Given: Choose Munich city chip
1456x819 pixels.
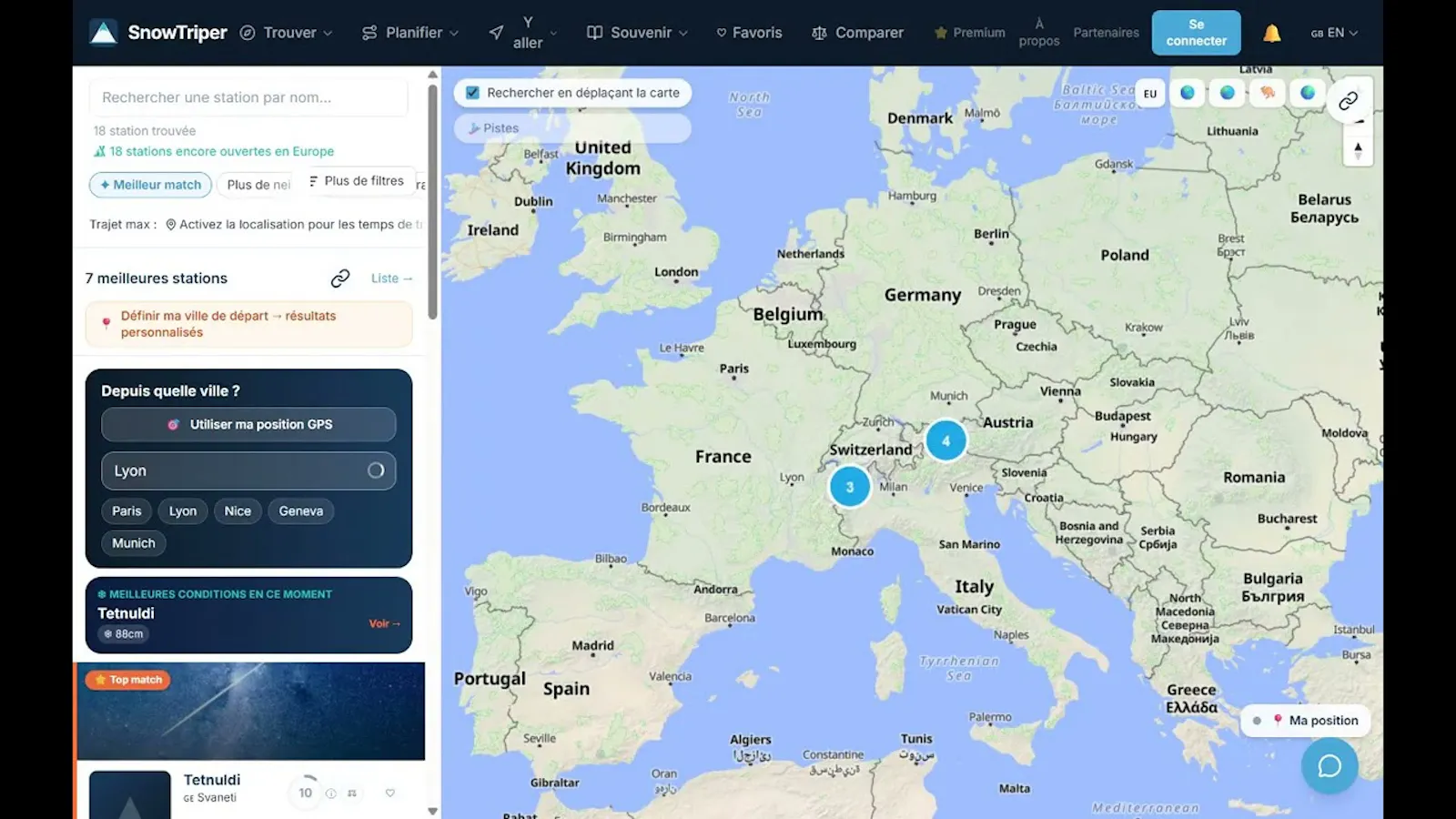Looking at the screenshot, I should (x=134, y=543).
